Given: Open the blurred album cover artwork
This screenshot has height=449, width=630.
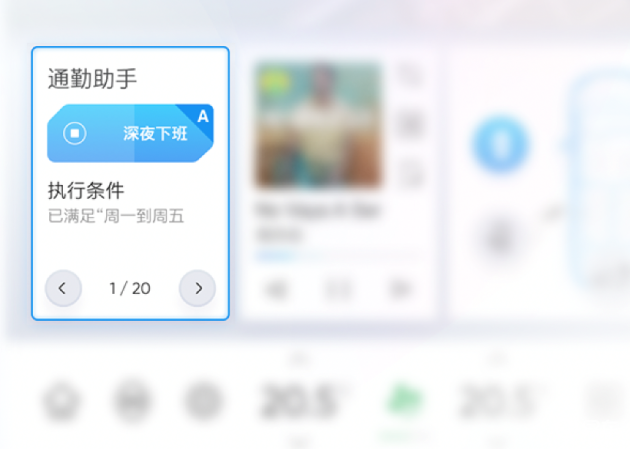Looking at the screenshot, I should pyautogui.click(x=318, y=124).
